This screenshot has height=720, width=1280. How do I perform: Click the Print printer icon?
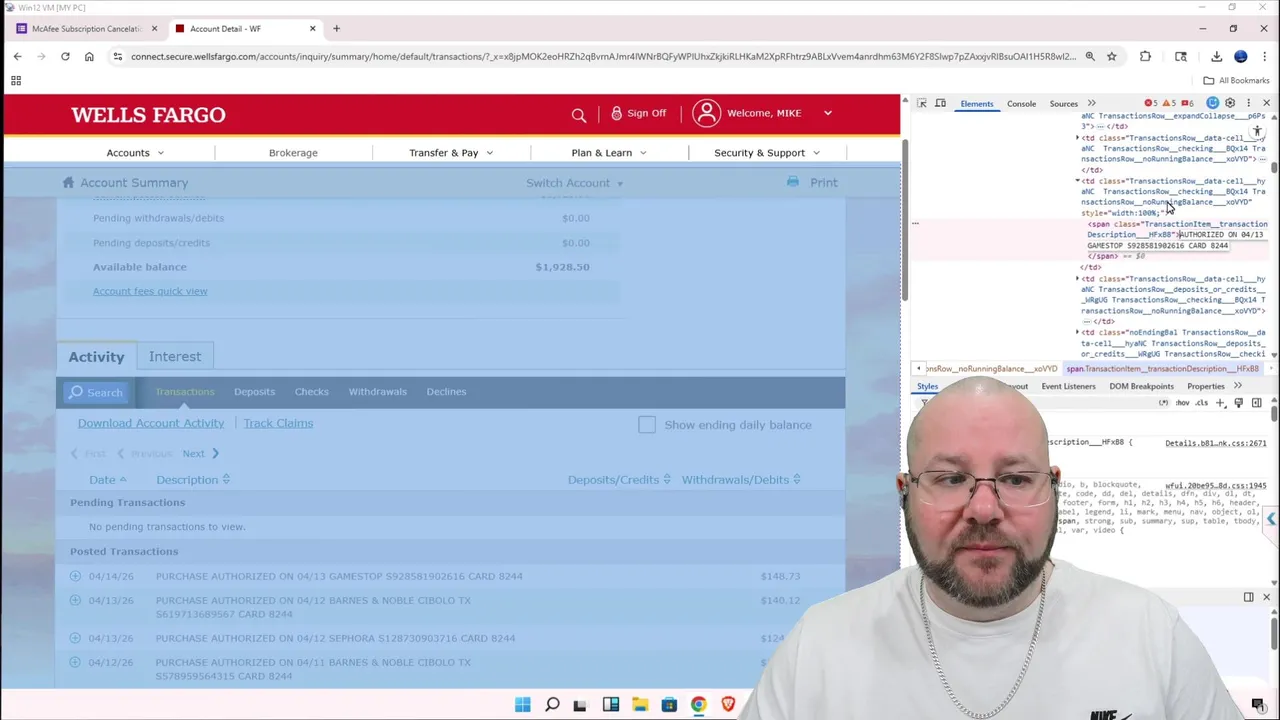pyautogui.click(x=792, y=182)
